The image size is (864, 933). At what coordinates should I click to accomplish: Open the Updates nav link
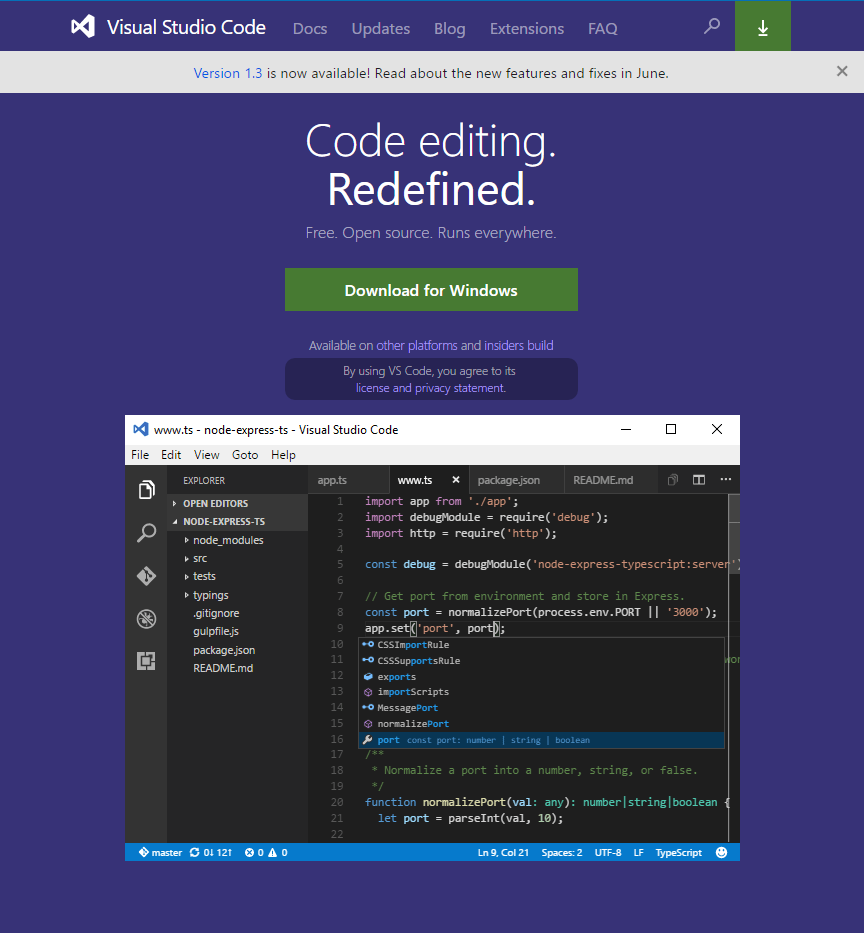[380, 29]
